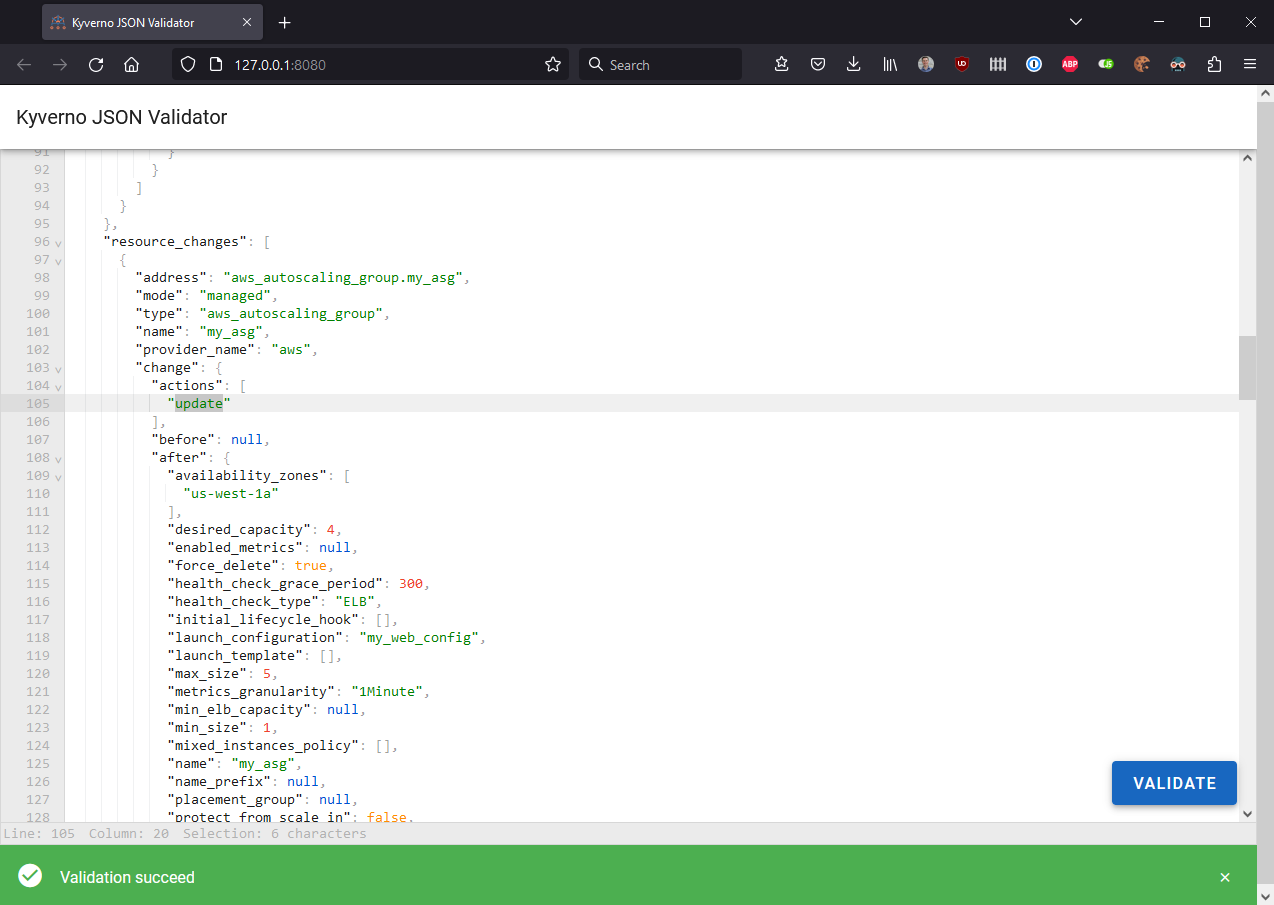Open the cookie manager extension
This screenshot has height=905, width=1274.
[1142, 64]
